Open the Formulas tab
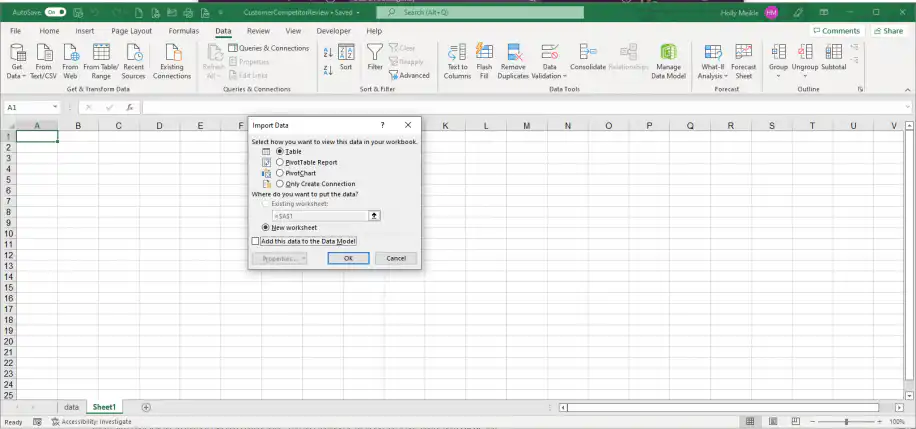The width and height of the screenshot is (916, 429). coord(183,31)
